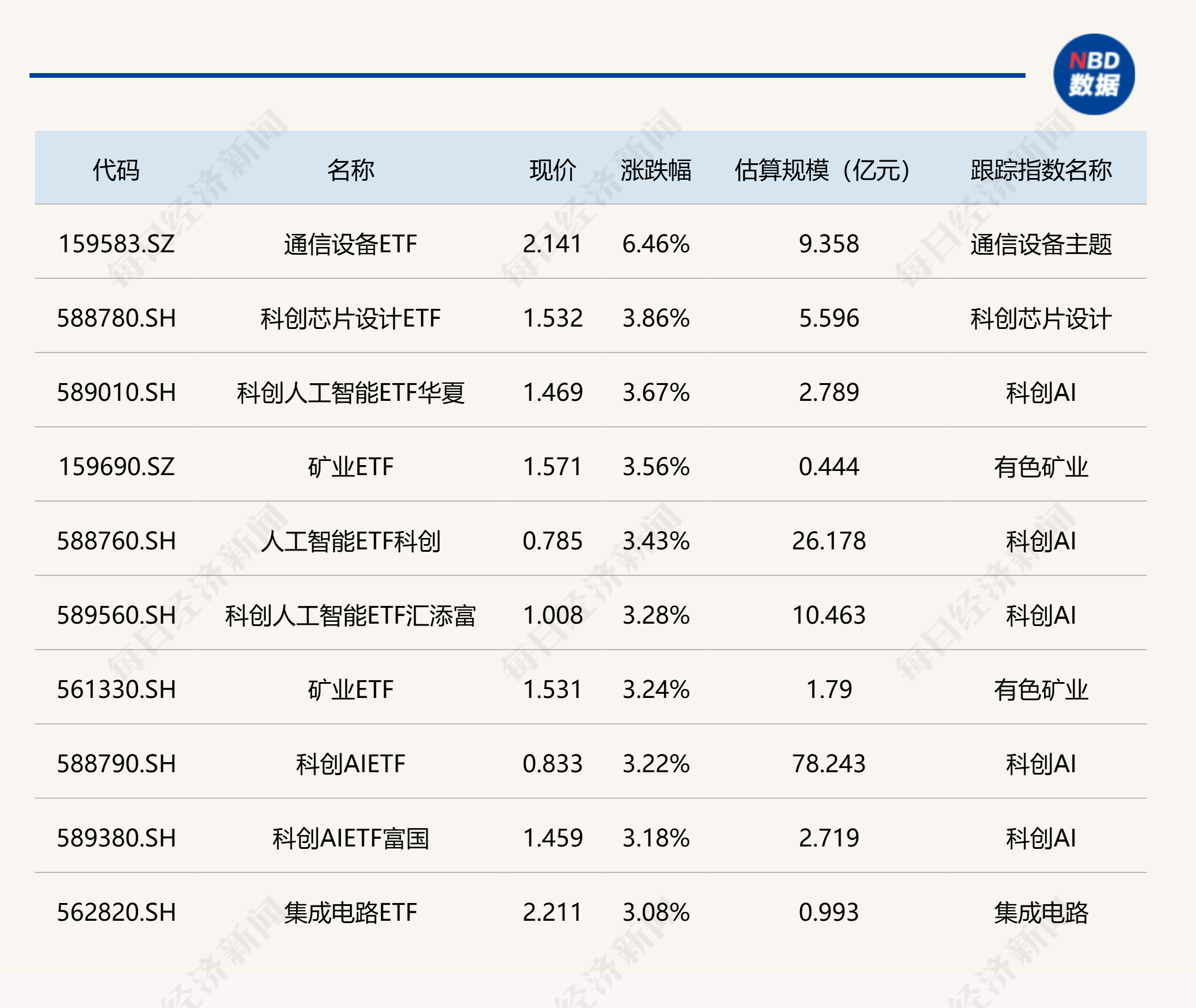1196x1008 pixels.
Task: Click 科创AIETF富国 fund name
Action: tap(350, 838)
